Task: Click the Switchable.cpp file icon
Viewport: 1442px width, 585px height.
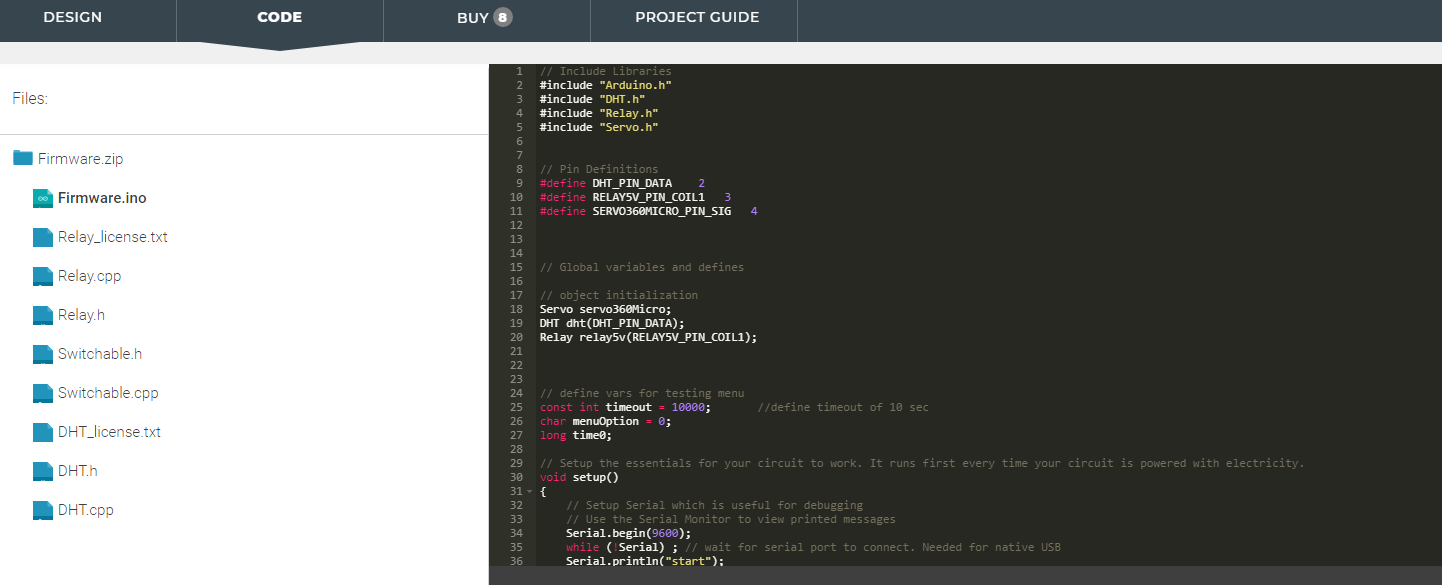Action: pos(42,393)
